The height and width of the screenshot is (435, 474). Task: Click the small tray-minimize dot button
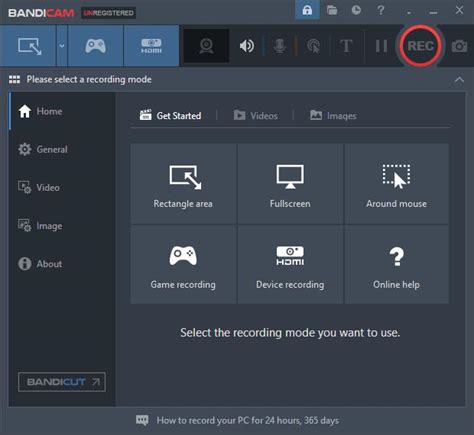pyautogui.click(x=409, y=13)
